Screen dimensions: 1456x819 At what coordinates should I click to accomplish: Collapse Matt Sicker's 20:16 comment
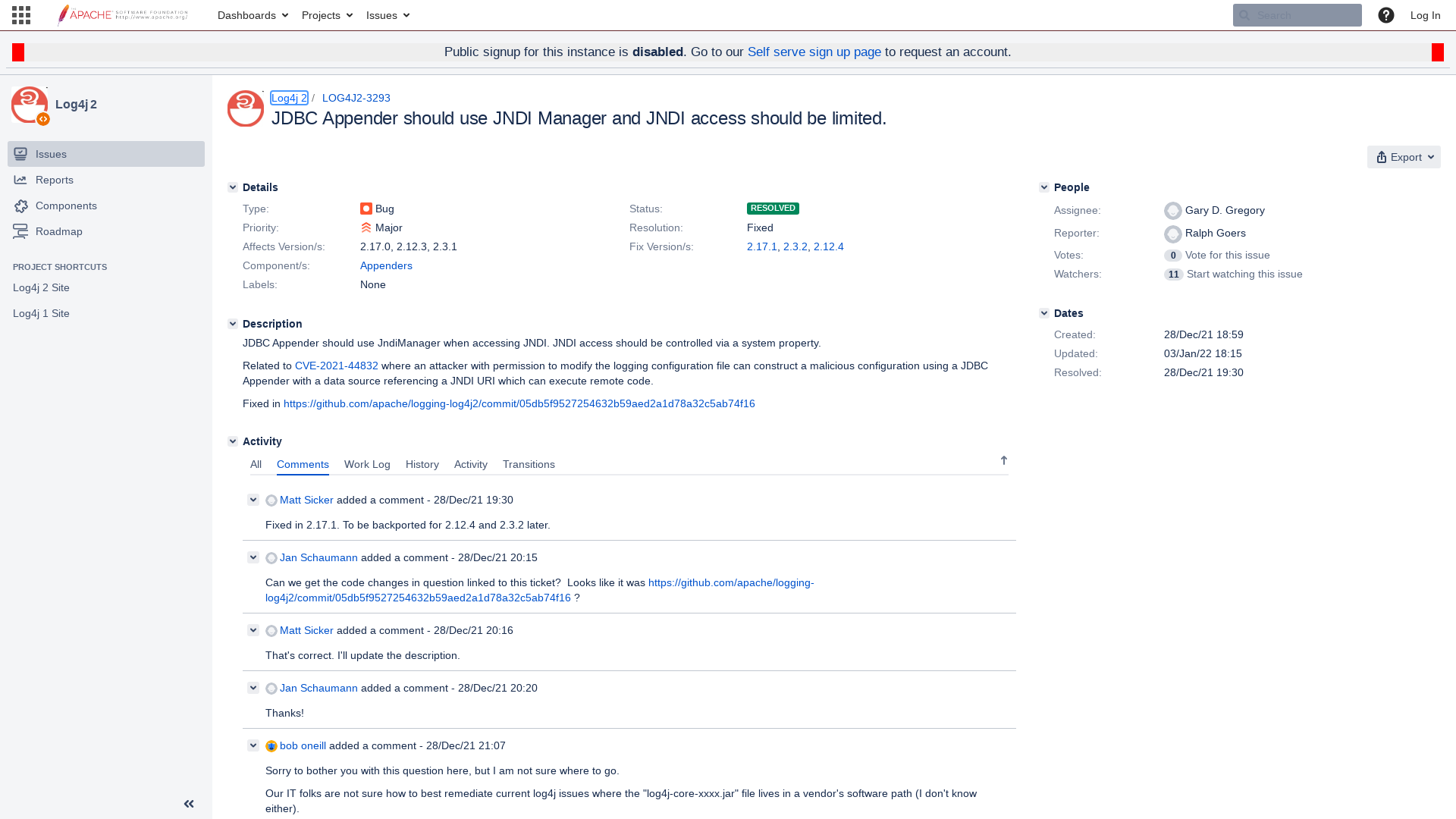(253, 630)
